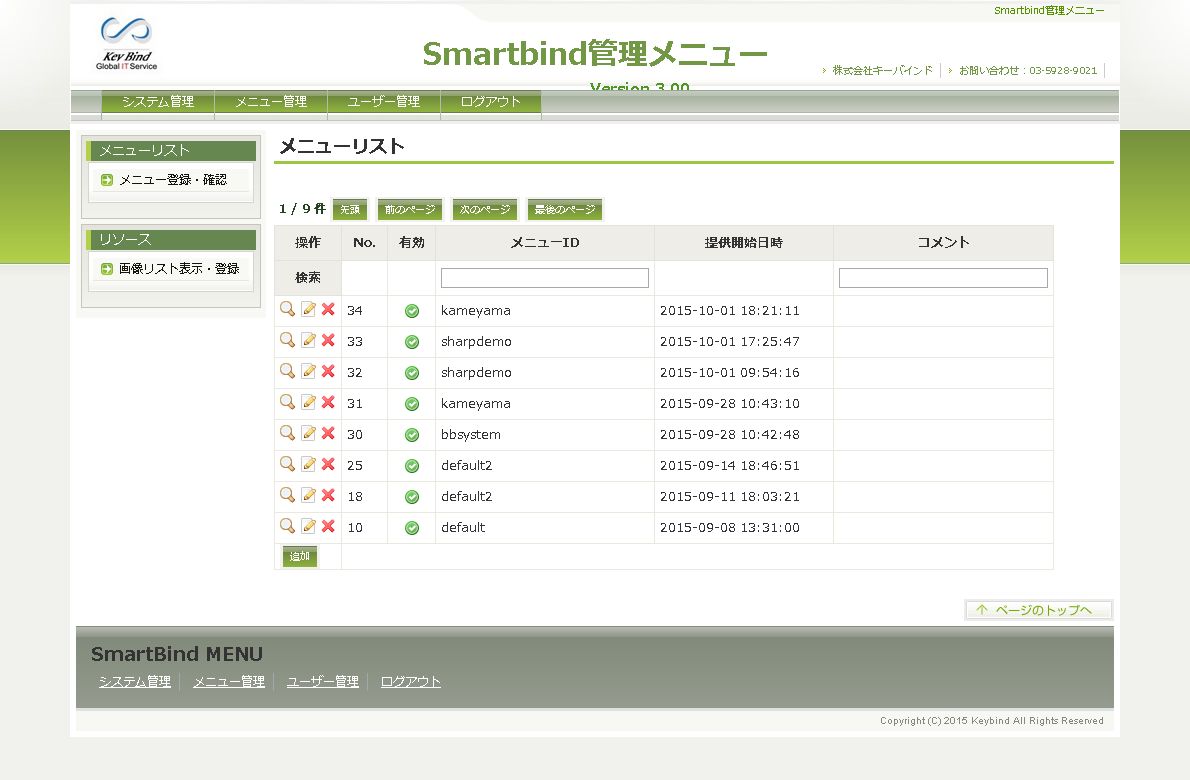Open magnifier view for menu No. 33
1190x780 pixels.
click(x=287, y=340)
